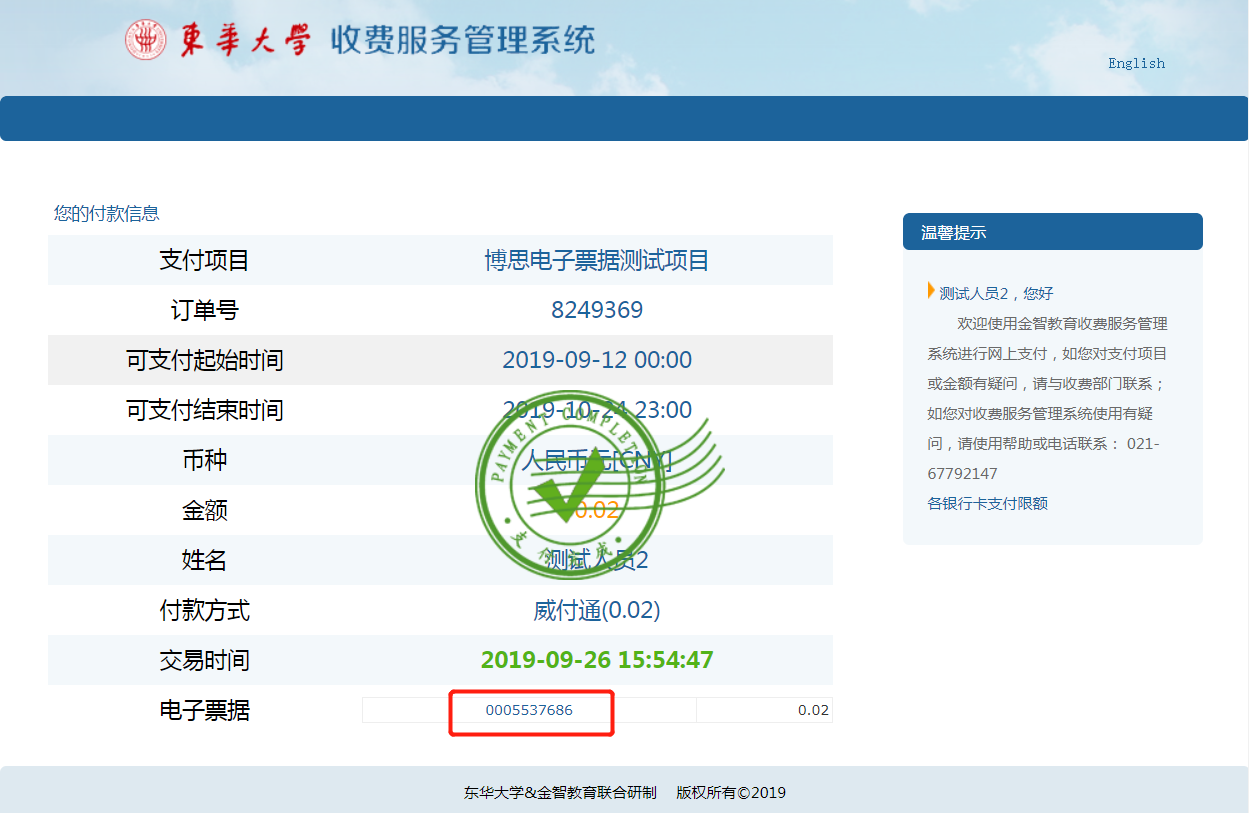Click the payment start time 2019-09-12 00:00
Screen dimensions: 1249x813
(597, 360)
